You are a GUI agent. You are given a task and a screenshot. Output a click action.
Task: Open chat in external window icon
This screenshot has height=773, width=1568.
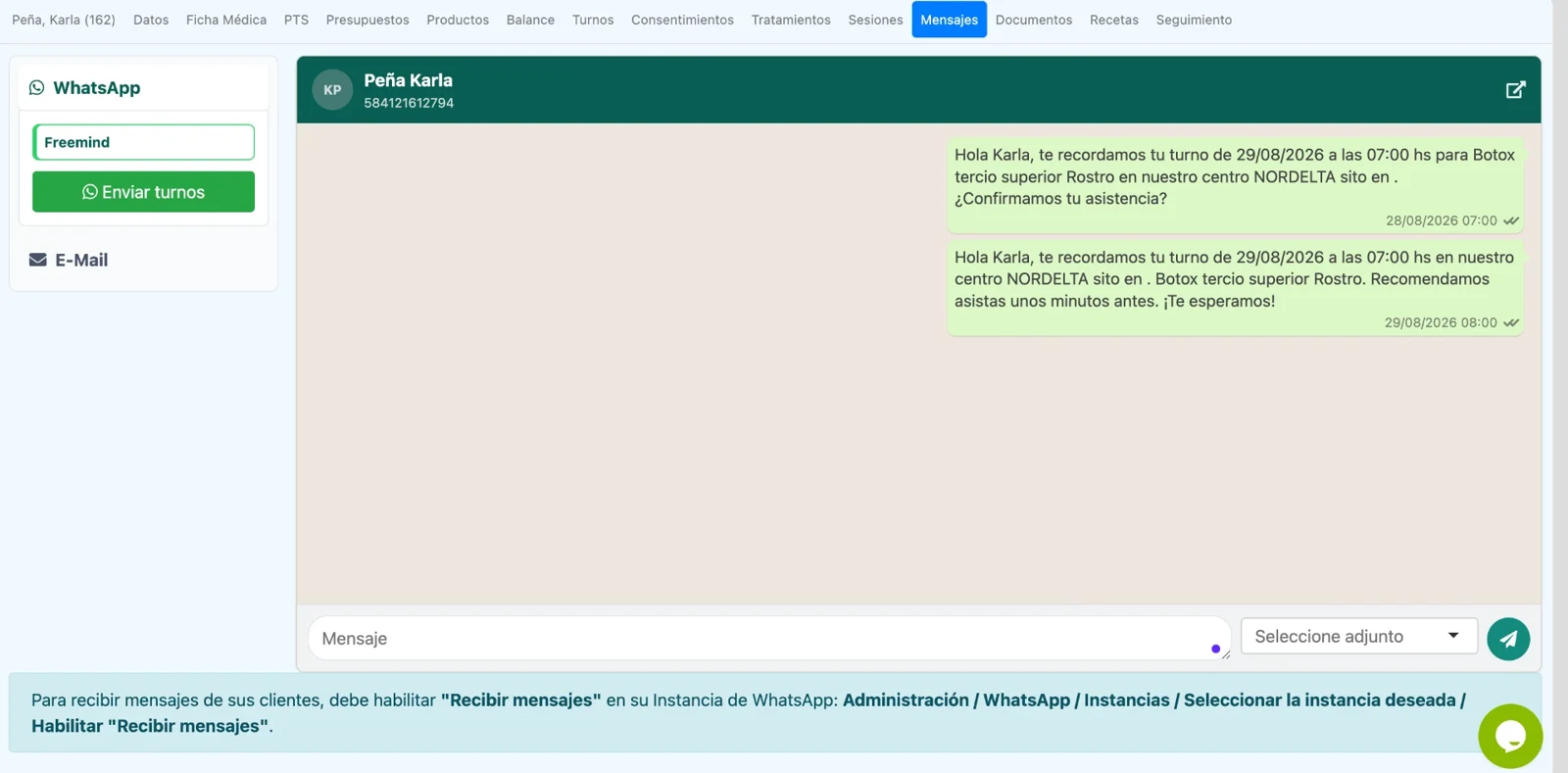click(x=1515, y=90)
